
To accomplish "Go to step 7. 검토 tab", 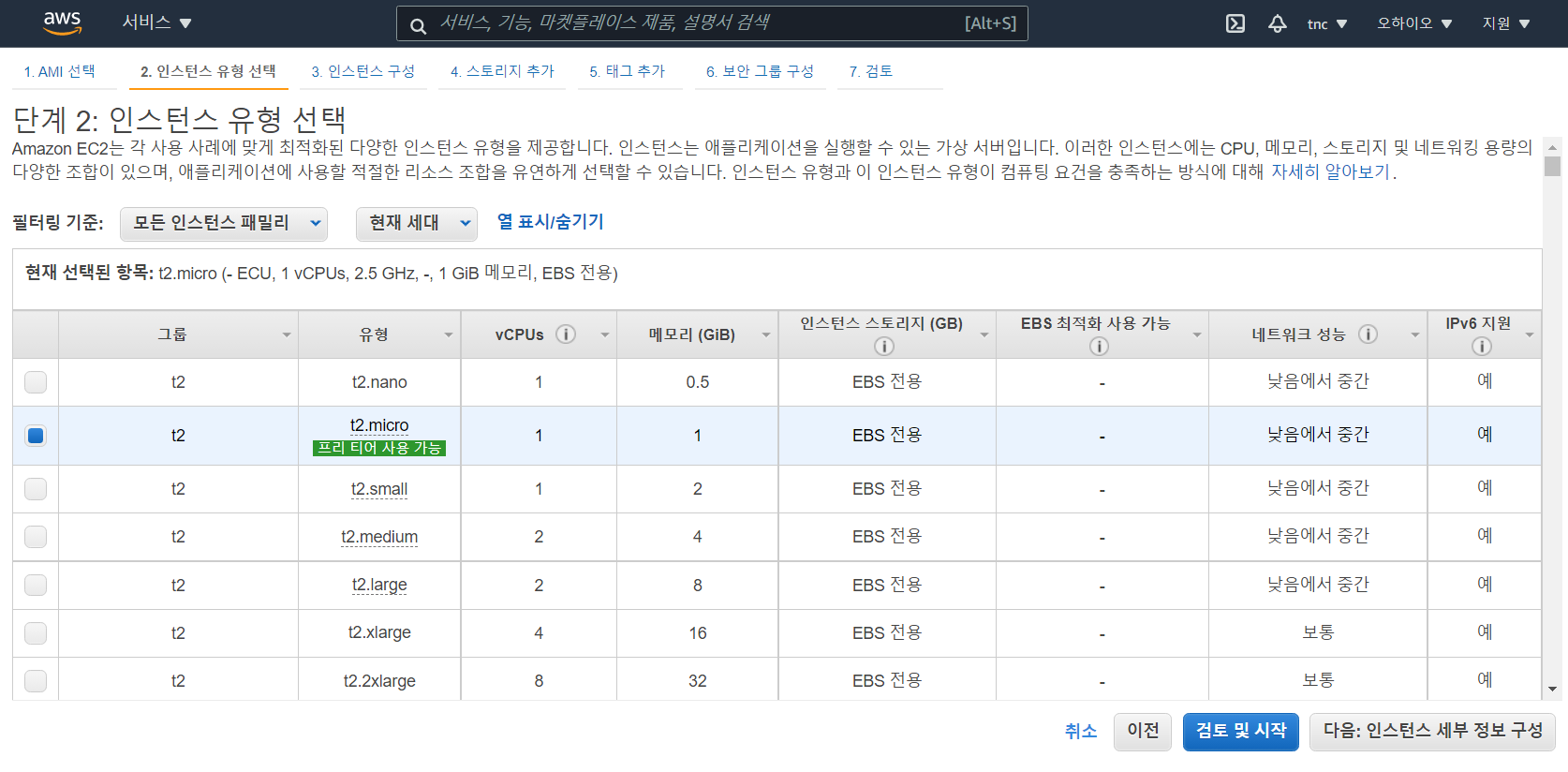I will 870,71.
